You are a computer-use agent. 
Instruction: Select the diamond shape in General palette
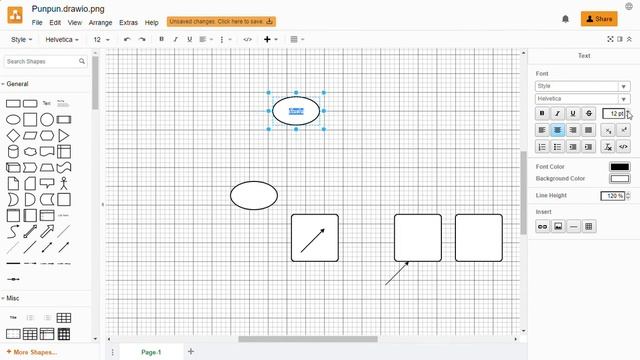[x=13, y=136]
